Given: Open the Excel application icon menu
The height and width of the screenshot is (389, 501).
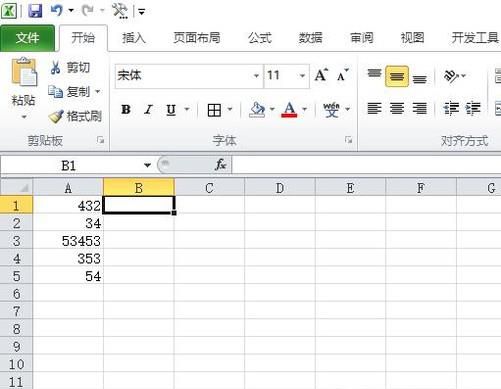Looking at the screenshot, I should pyautogui.click(x=9, y=11).
